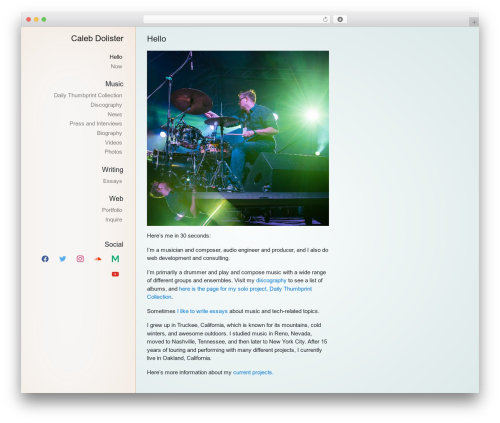500x423 pixels.
Task: Click the Writing section heading
Action: tap(112, 170)
